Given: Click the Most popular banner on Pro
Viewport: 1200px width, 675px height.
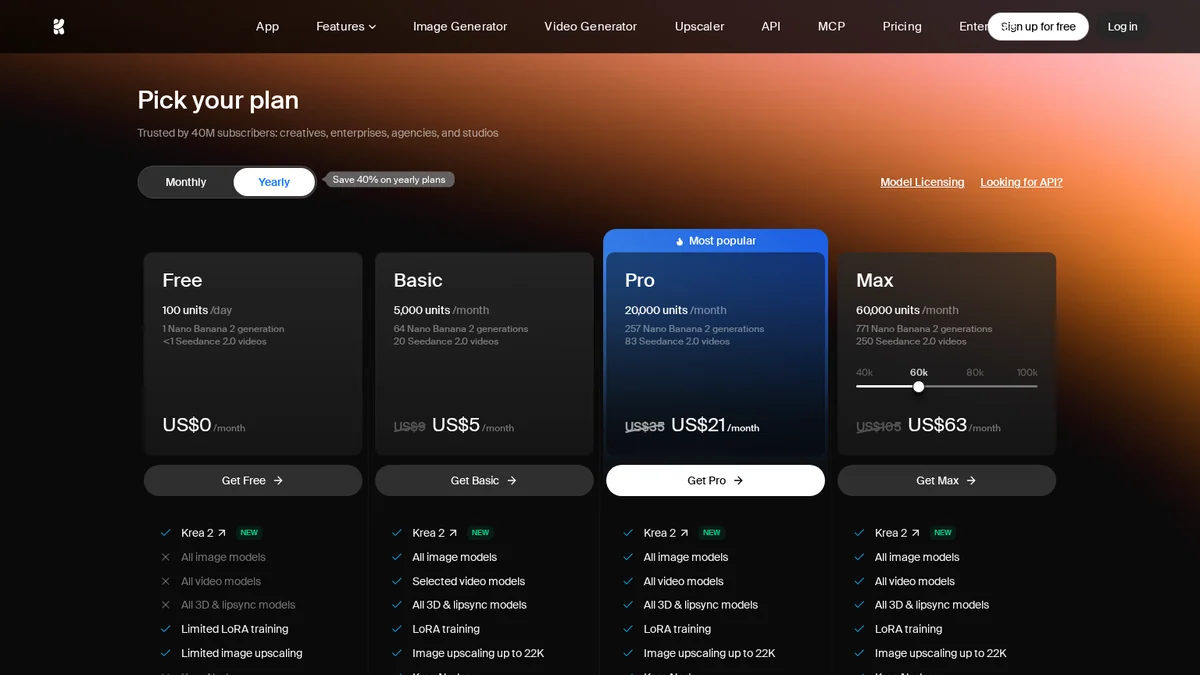Looking at the screenshot, I should [x=715, y=241].
